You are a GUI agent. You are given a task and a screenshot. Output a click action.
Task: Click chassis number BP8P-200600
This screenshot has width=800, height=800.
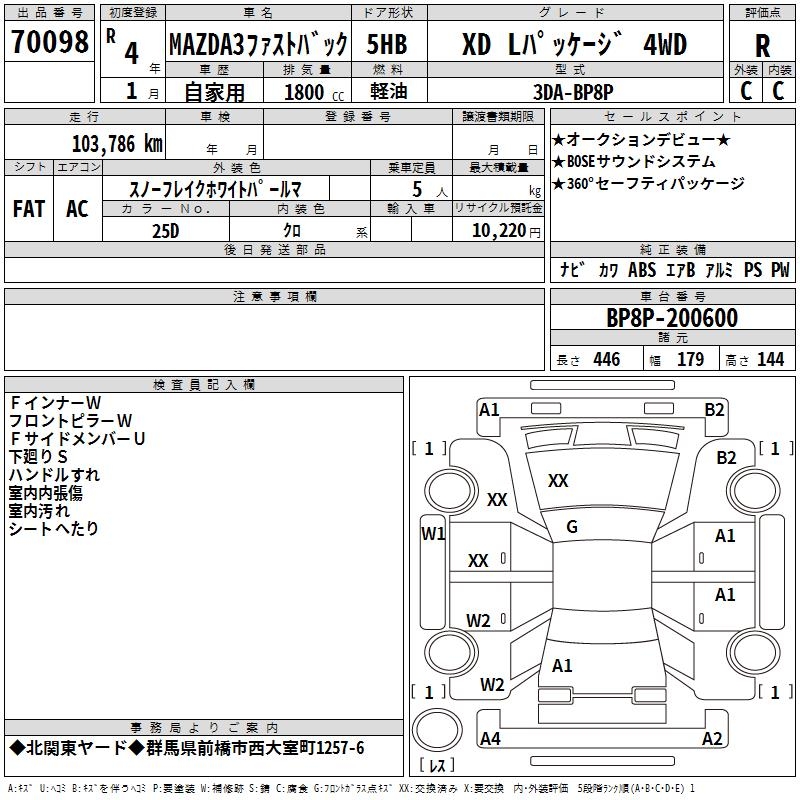click(x=672, y=318)
